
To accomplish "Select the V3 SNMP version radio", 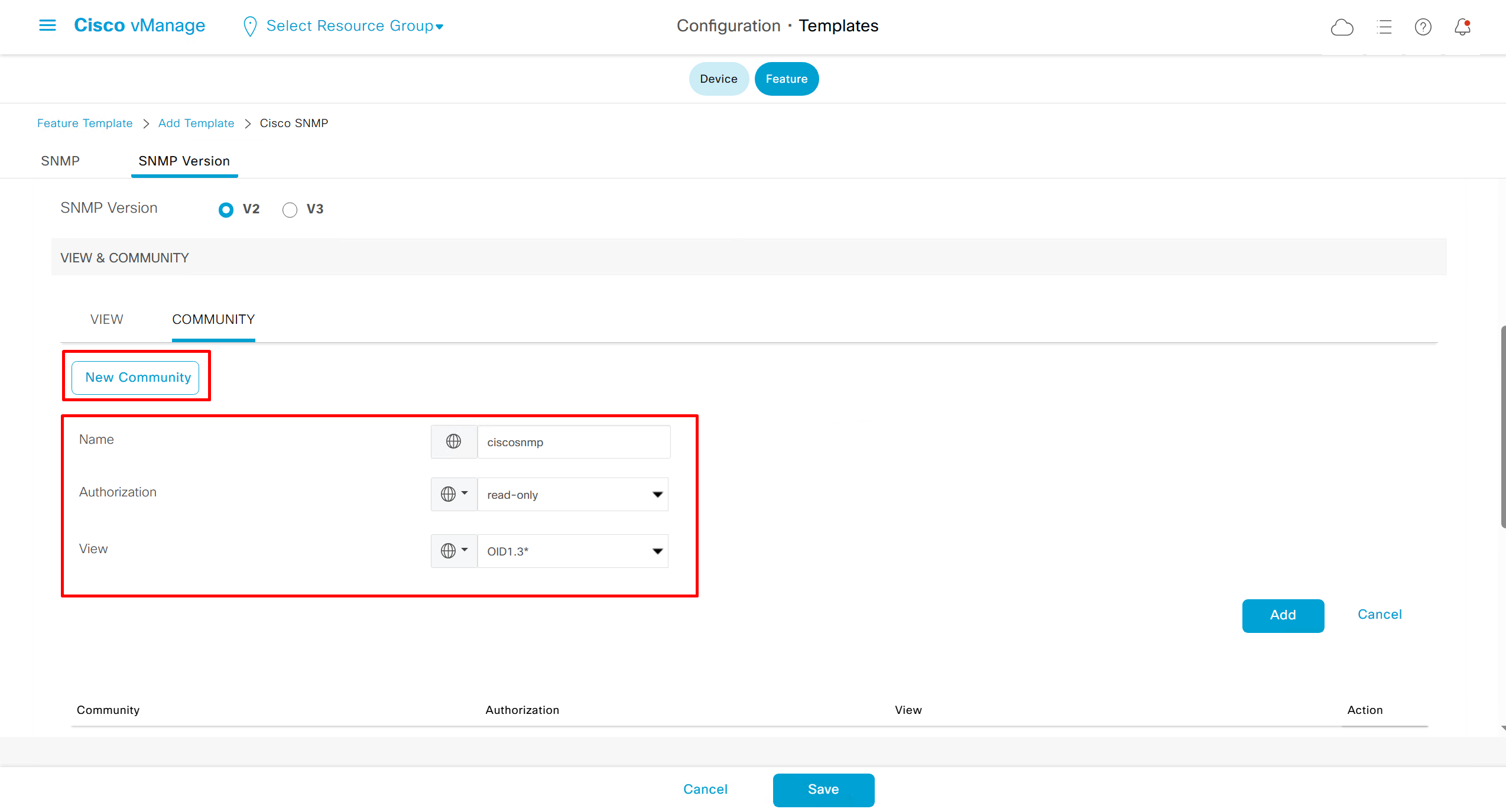I will 290,210.
